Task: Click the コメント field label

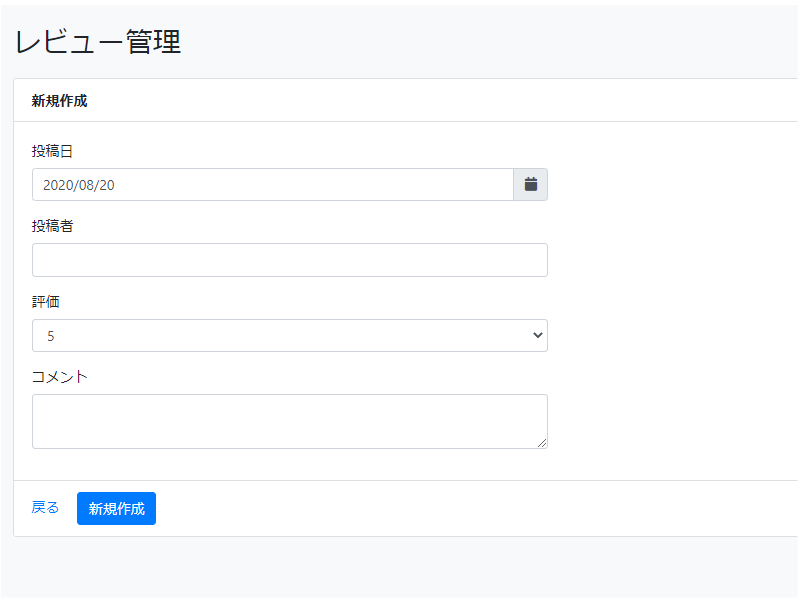Action: (x=60, y=377)
